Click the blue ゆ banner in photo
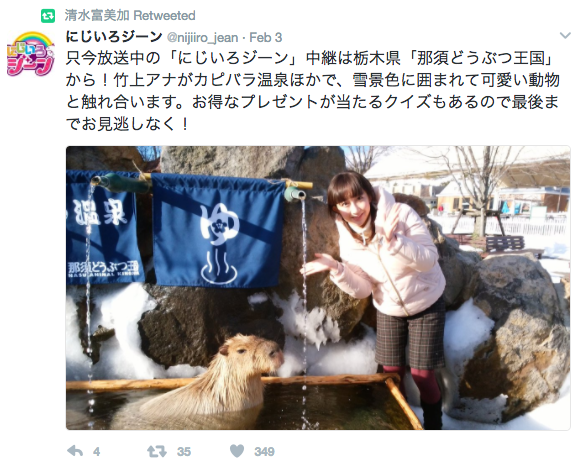Screen dimensions: 580x467 [218, 230]
